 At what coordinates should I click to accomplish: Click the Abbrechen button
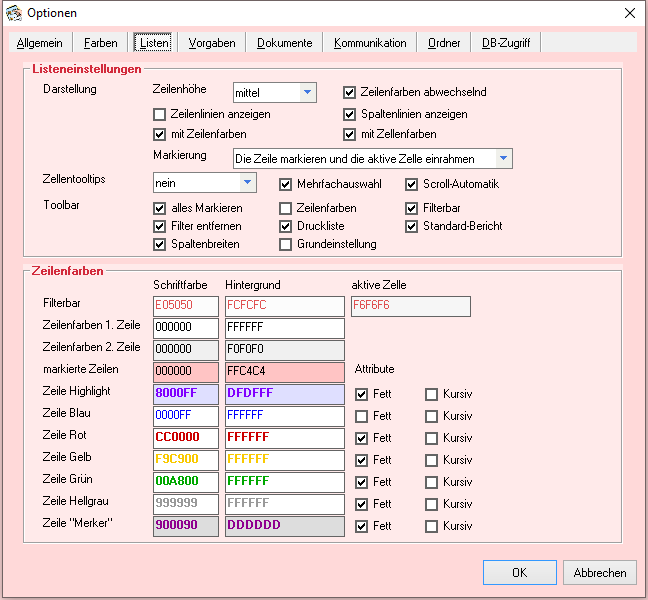600,573
